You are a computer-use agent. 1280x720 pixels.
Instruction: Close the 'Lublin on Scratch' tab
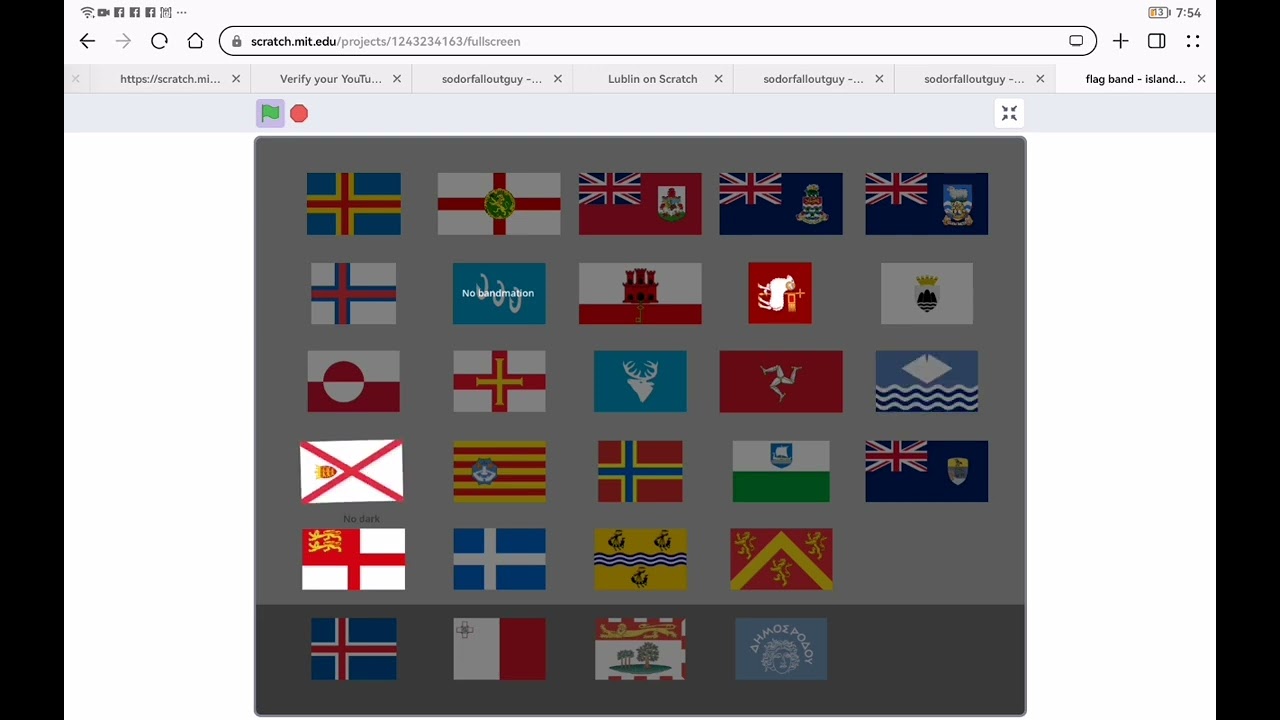(x=718, y=79)
